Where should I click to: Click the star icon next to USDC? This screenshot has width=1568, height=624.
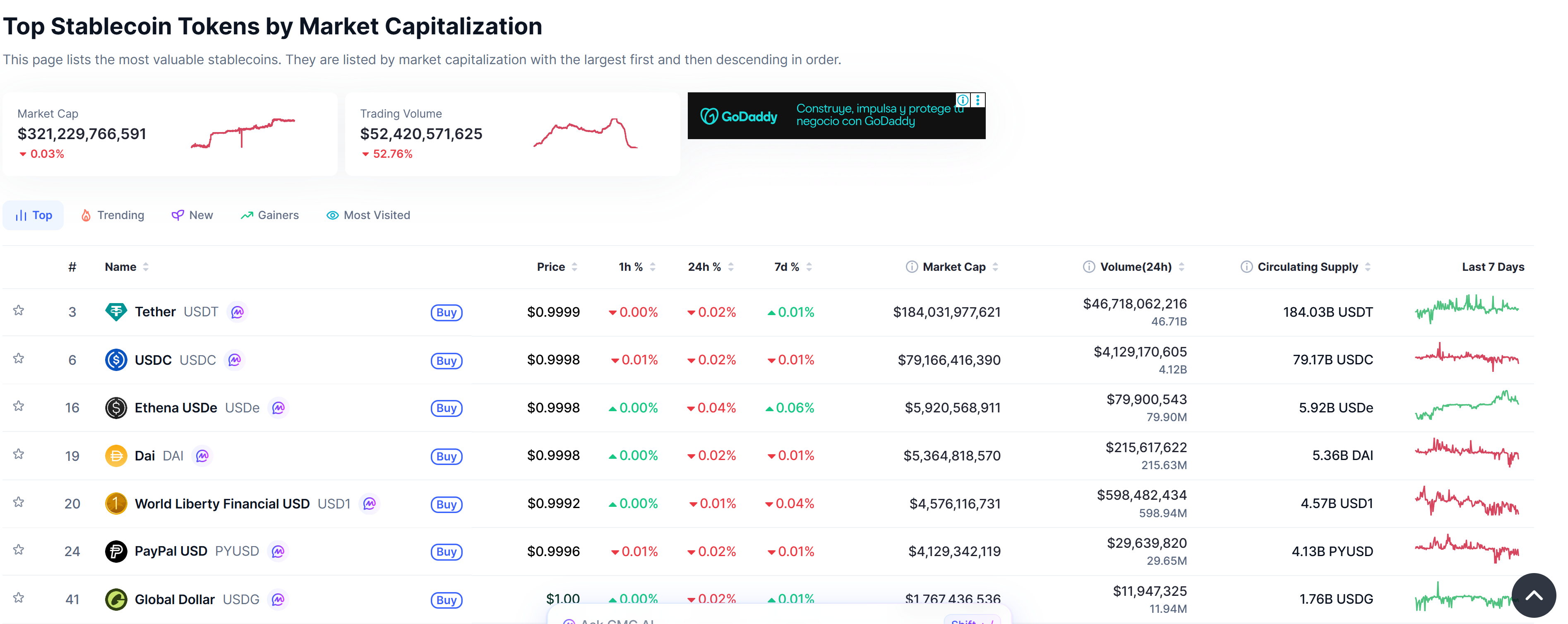click(x=19, y=359)
